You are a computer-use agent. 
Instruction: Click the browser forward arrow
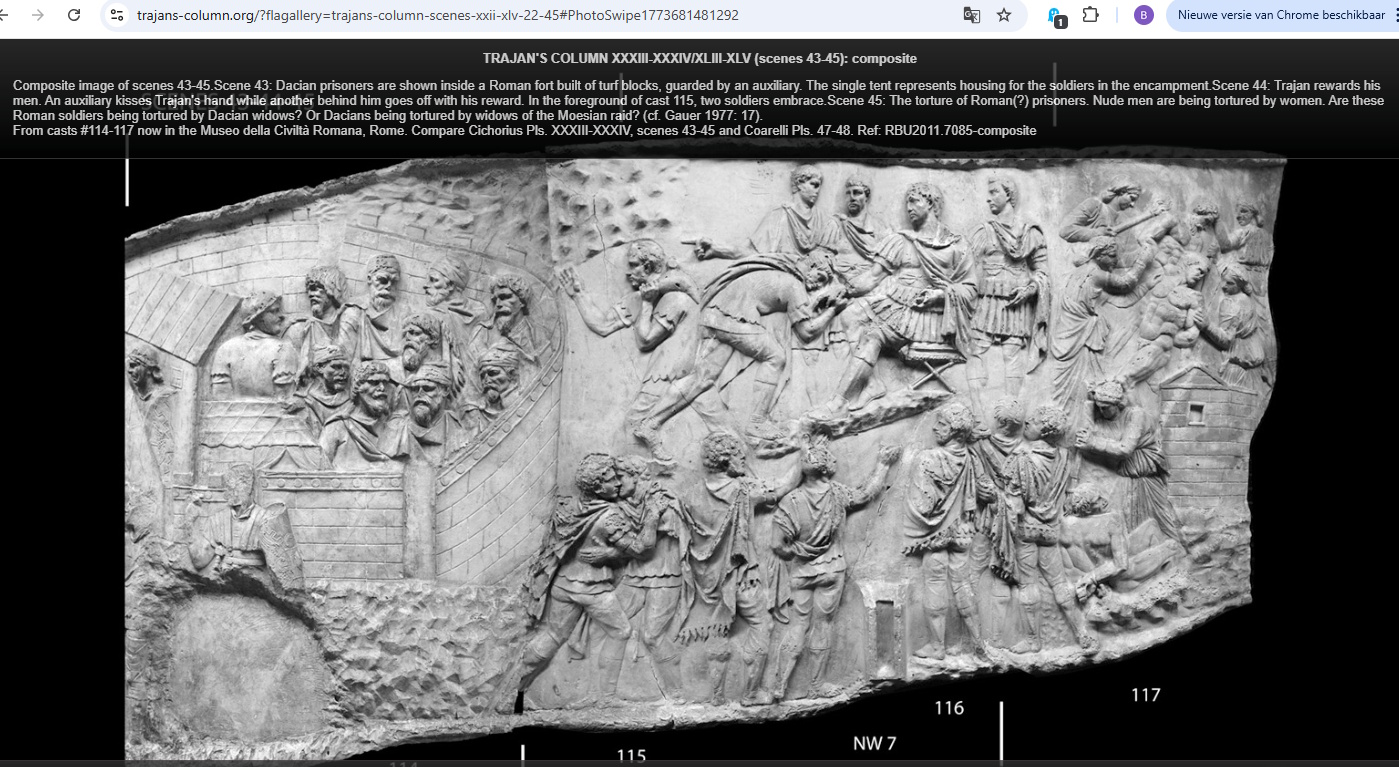click(38, 15)
